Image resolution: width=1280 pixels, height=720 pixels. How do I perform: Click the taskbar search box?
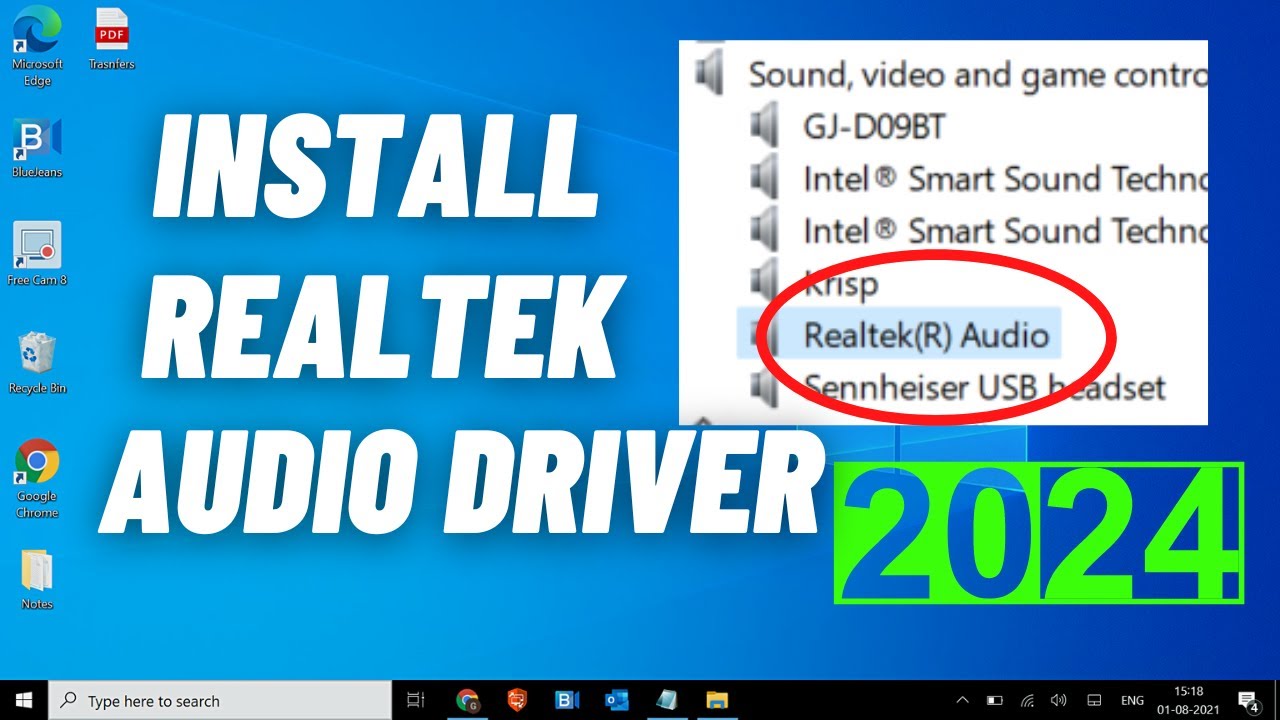pyautogui.click(x=220, y=700)
